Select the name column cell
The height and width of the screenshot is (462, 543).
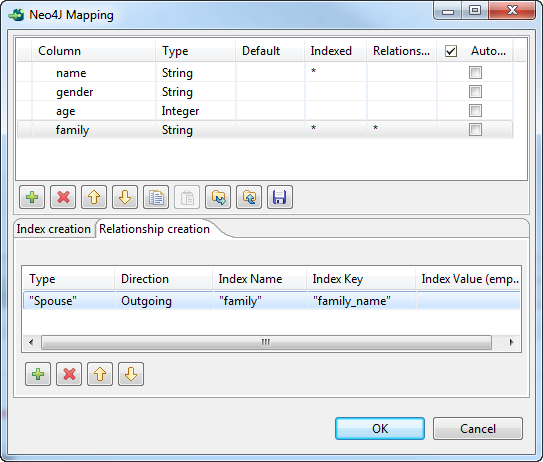pos(94,73)
